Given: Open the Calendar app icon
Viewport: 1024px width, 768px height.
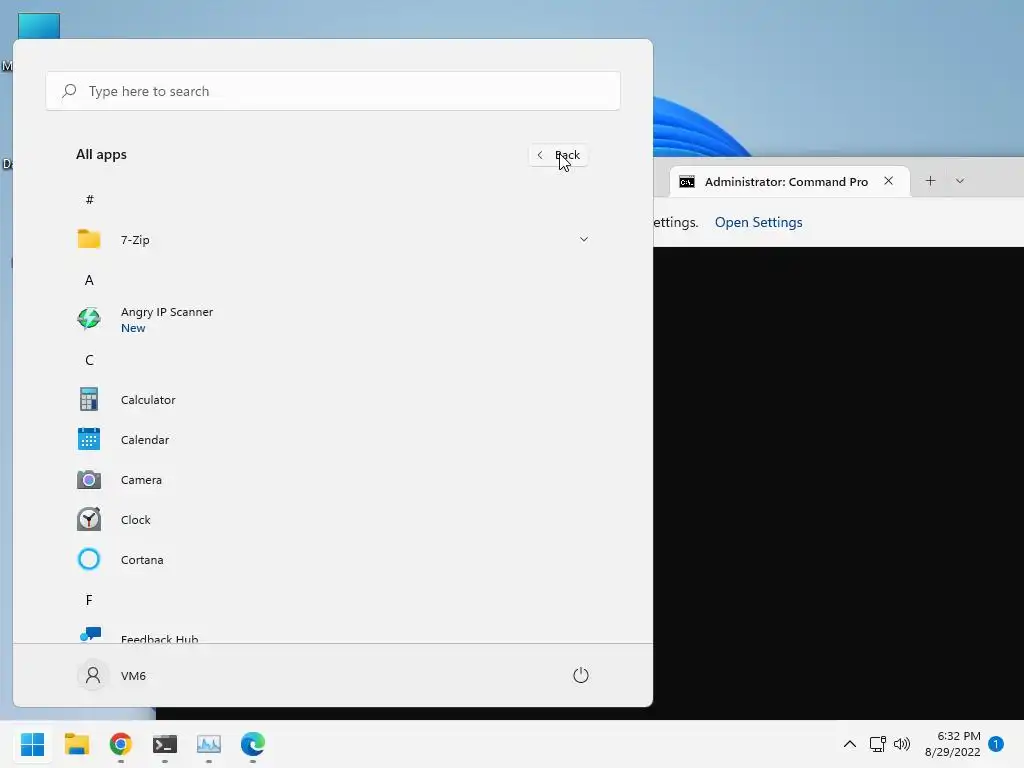Looking at the screenshot, I should click(89, 439).
